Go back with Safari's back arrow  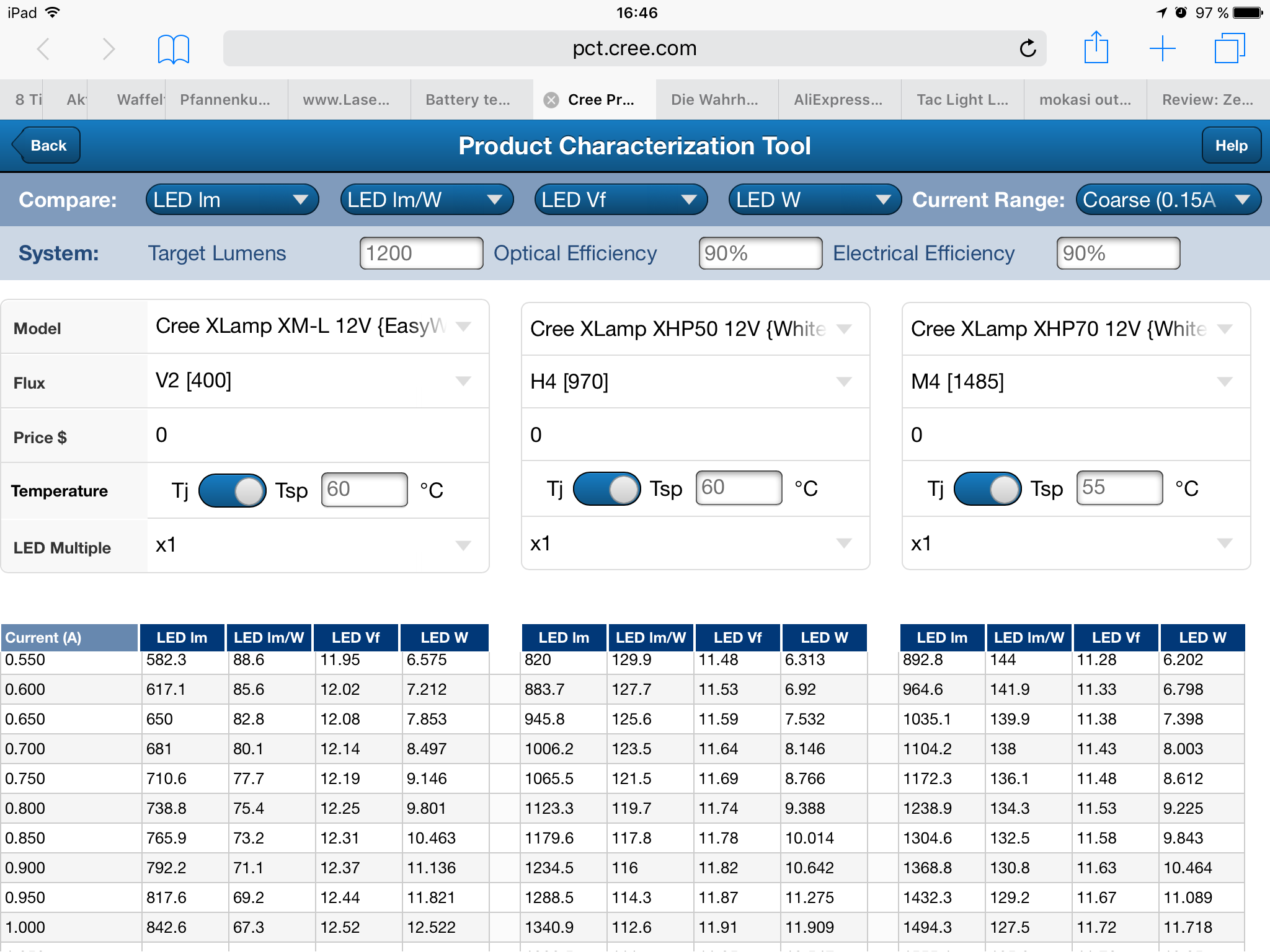tap(43, 48)
